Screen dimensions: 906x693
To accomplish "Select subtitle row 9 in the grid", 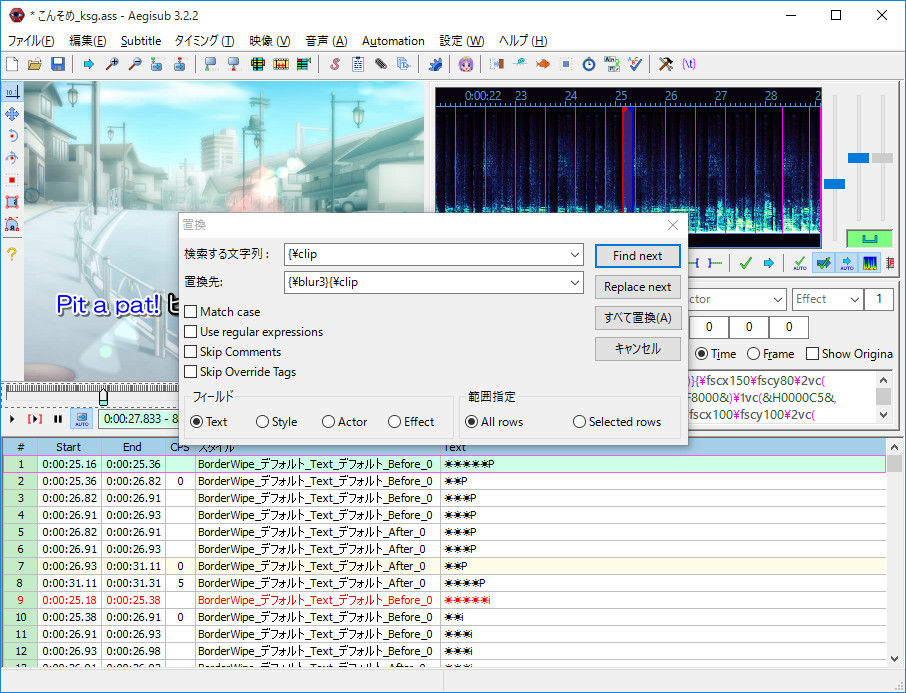I will [x=444, y=600].
